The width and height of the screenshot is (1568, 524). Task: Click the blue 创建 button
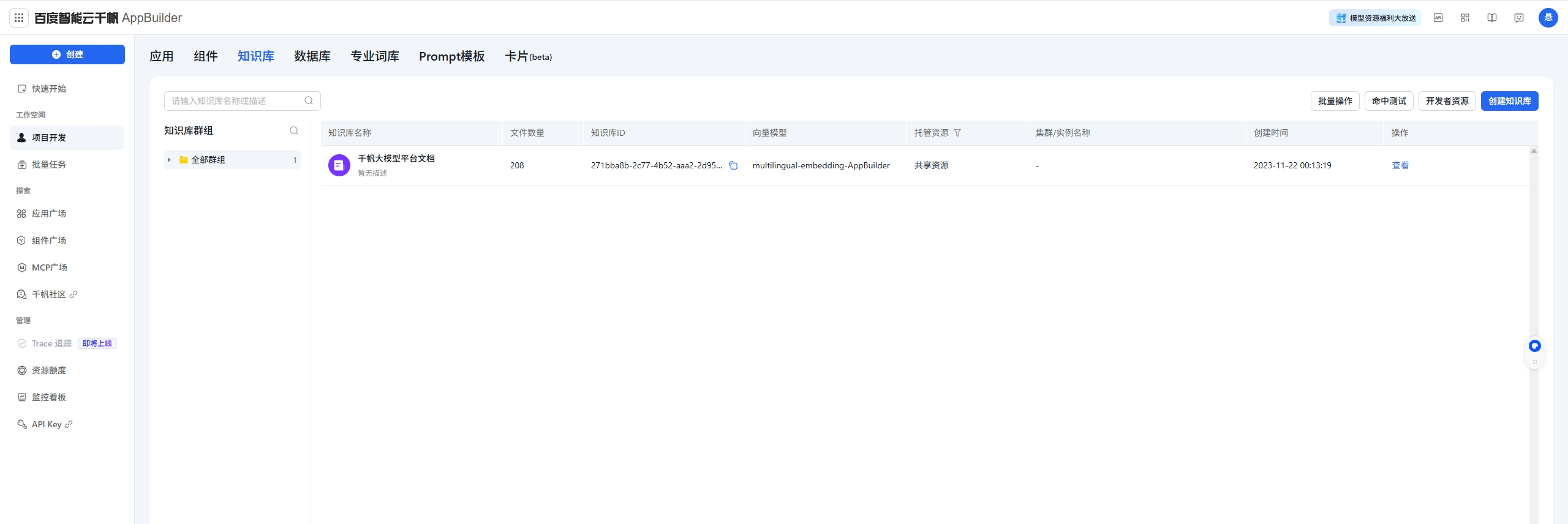[x=67, y=54]
